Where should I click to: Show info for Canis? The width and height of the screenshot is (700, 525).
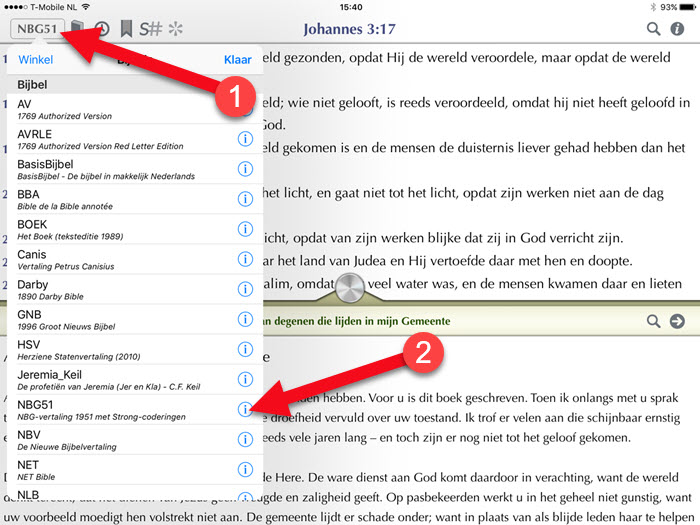[x=245, y=259]
